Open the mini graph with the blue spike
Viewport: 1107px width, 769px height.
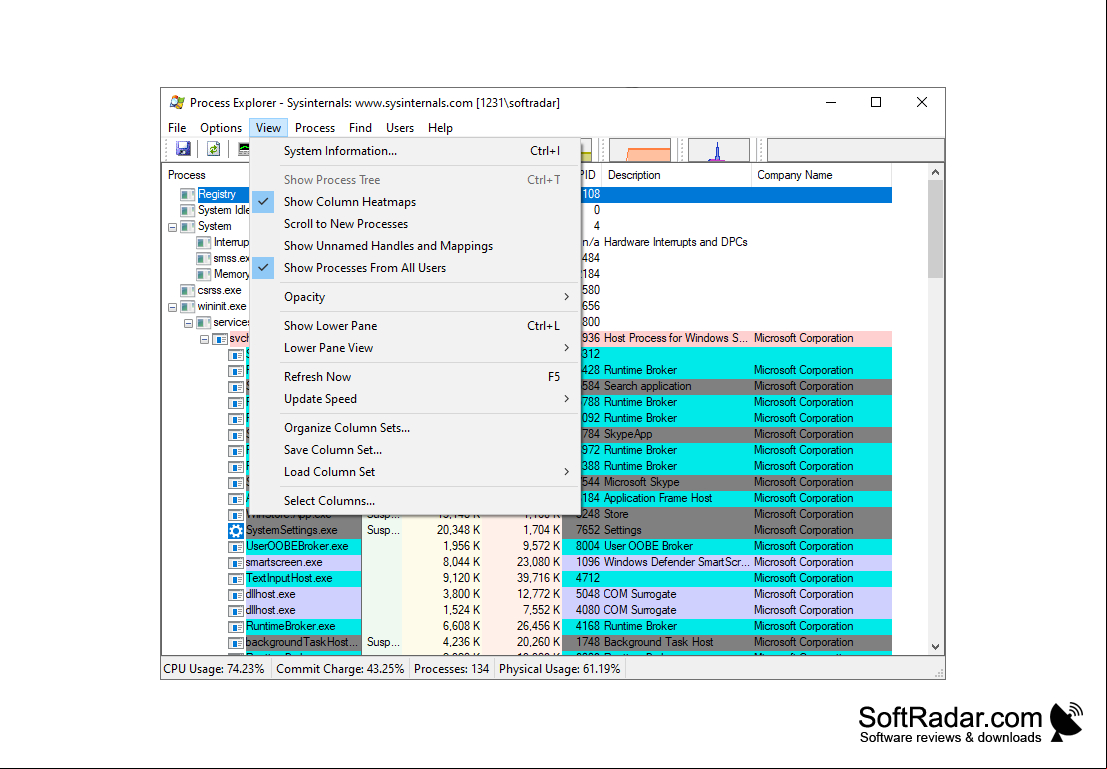719,150
